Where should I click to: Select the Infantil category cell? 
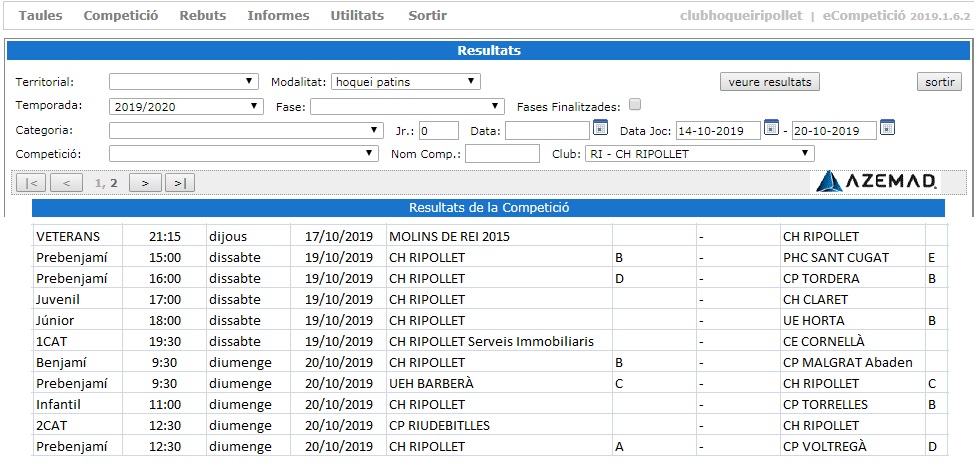coord(77,405)
